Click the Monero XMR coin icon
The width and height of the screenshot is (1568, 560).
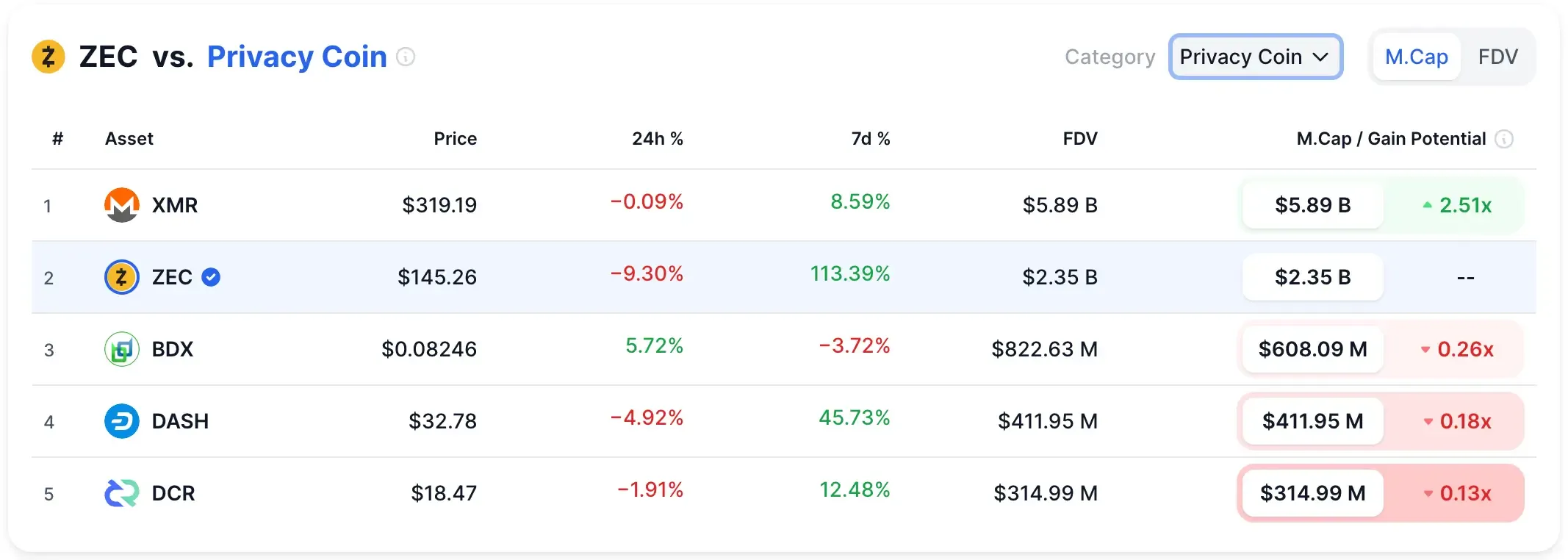click(x=122, y=205)
